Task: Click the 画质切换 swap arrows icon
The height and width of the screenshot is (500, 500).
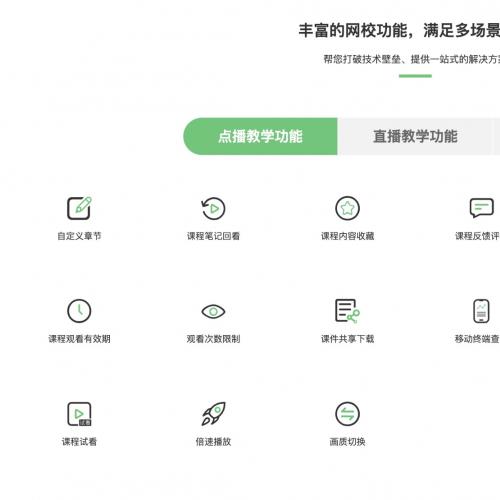Action: (347, 414)
